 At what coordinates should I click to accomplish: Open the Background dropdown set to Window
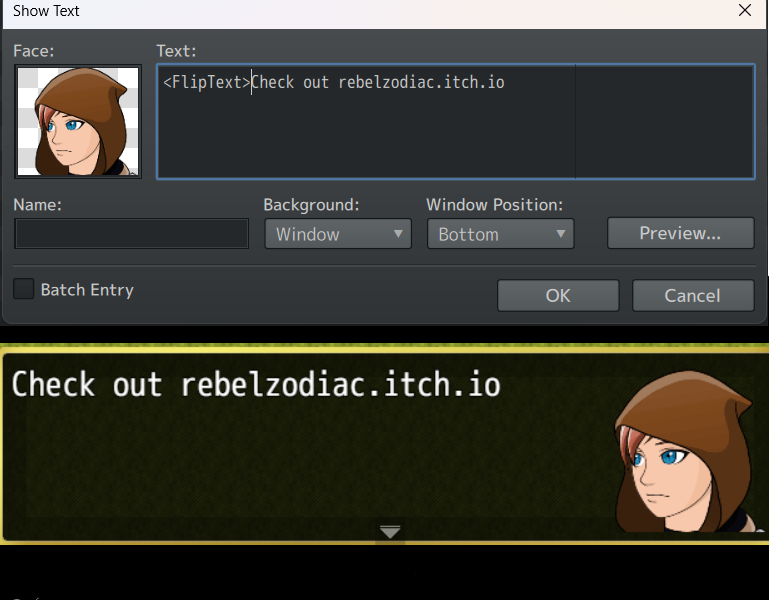click(338, 234)
